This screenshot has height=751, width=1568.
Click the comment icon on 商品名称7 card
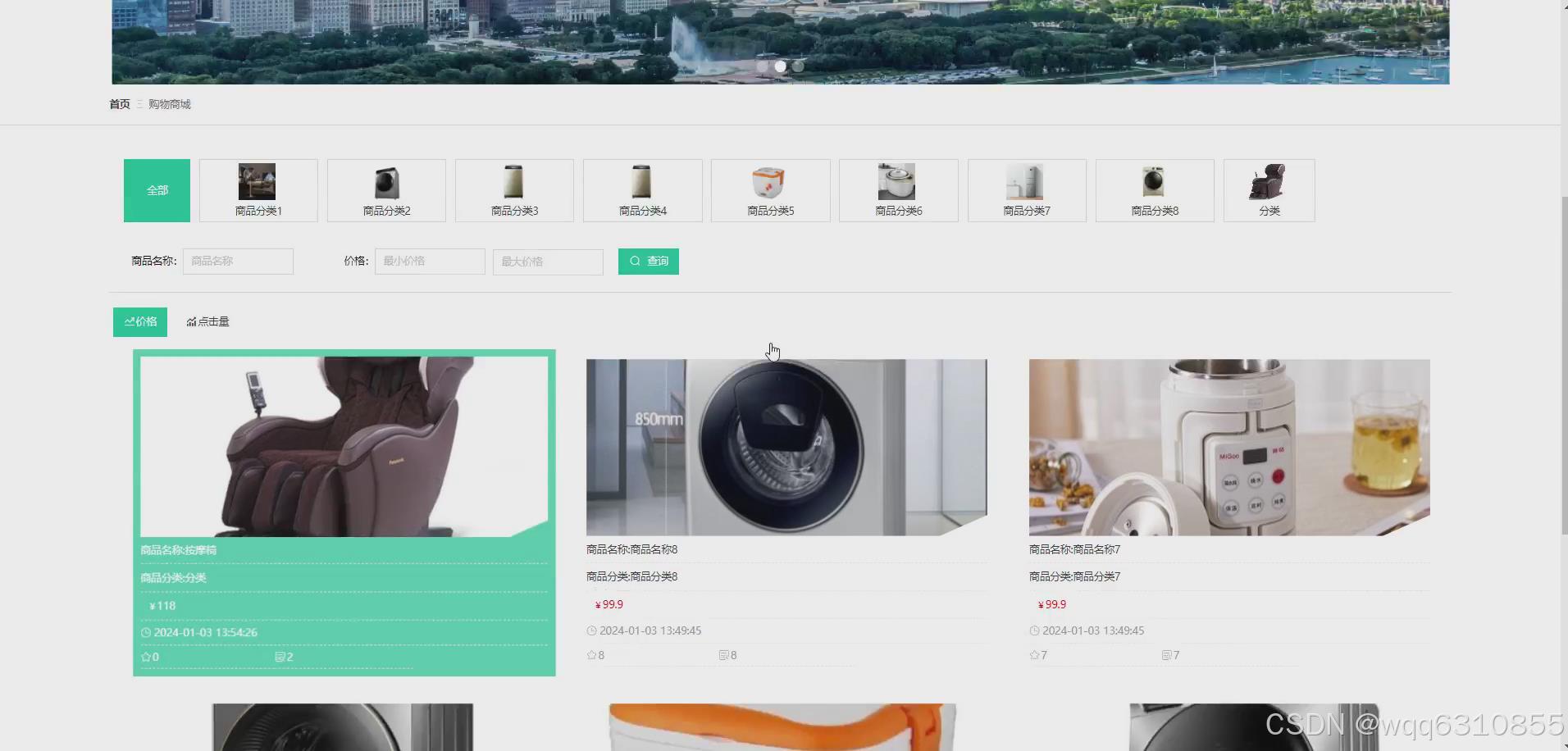coord(1167,655)
